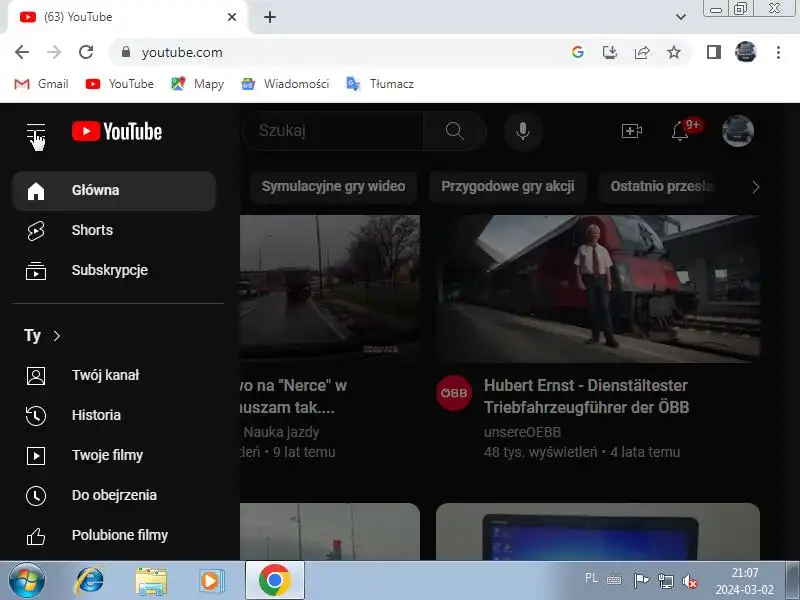The image size is (800, 600).
Task: Open the Windows Start menu
Action: point(27,581)
